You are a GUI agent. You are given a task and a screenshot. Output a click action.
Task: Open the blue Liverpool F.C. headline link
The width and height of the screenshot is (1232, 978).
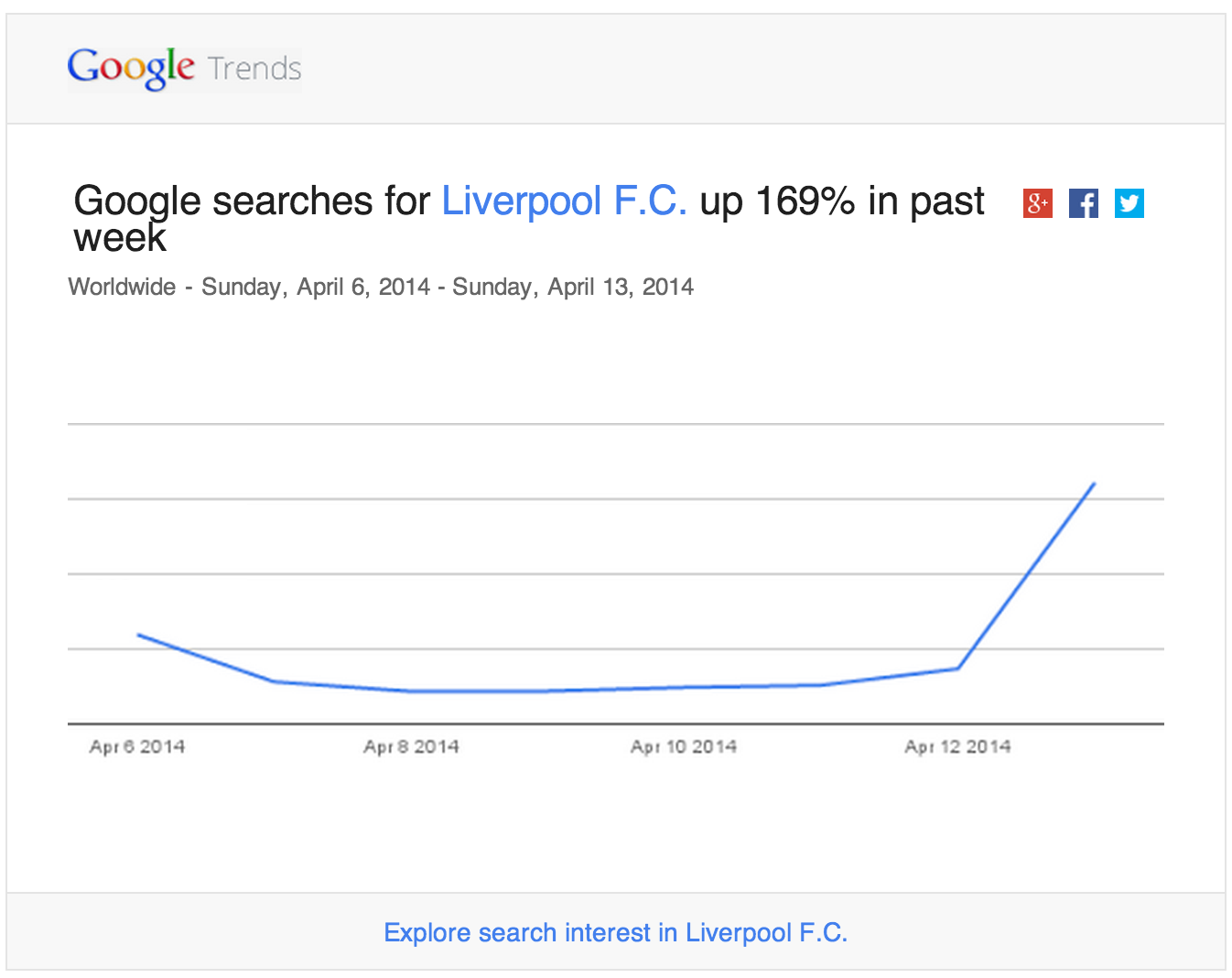coord(564,201)
